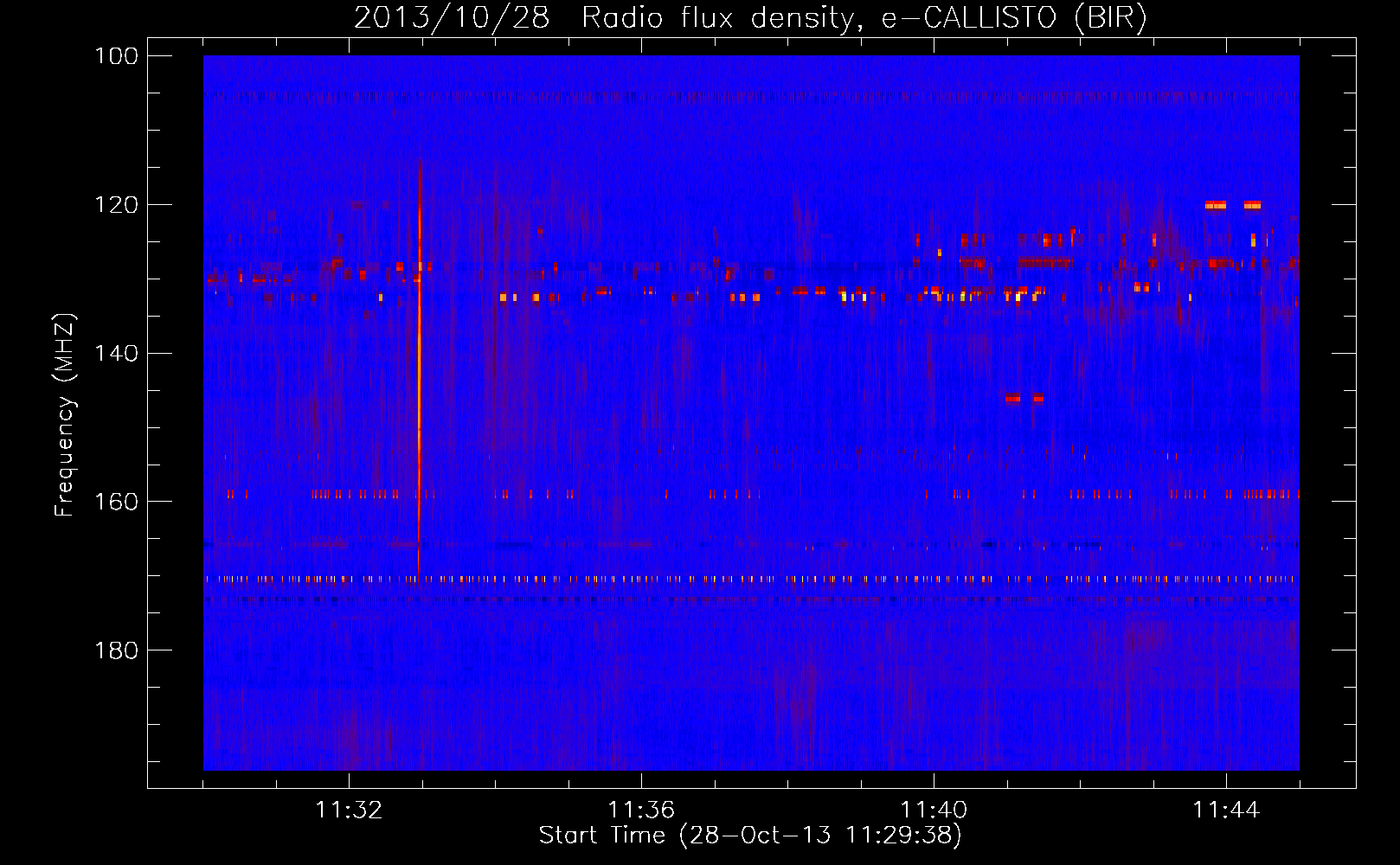Select the 140 frequency tick label
The height and width of the screenshot is (865, 1400).
pyautogui.click(x=116, y=354)
